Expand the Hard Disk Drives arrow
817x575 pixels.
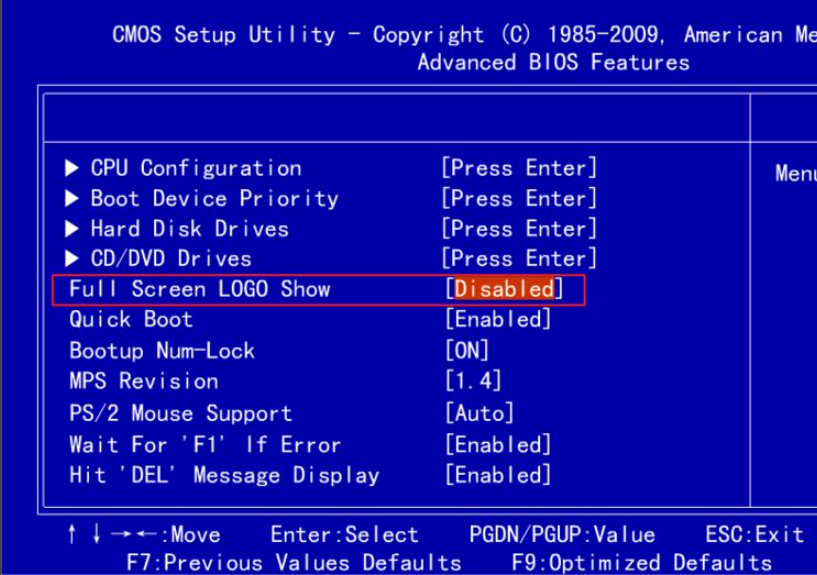point(73,229)
